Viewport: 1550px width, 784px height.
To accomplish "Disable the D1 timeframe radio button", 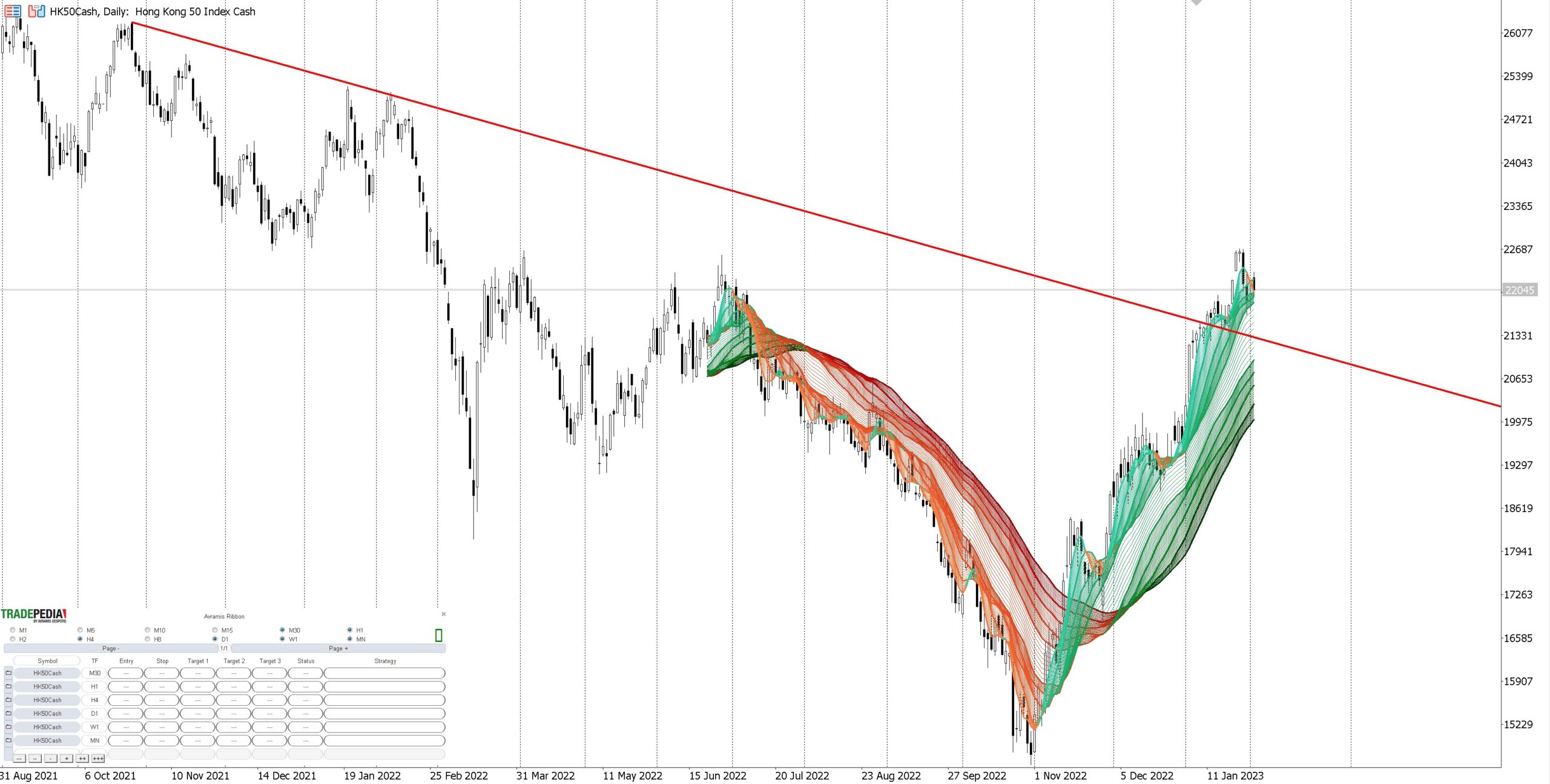I will click(x=215, y=639).
